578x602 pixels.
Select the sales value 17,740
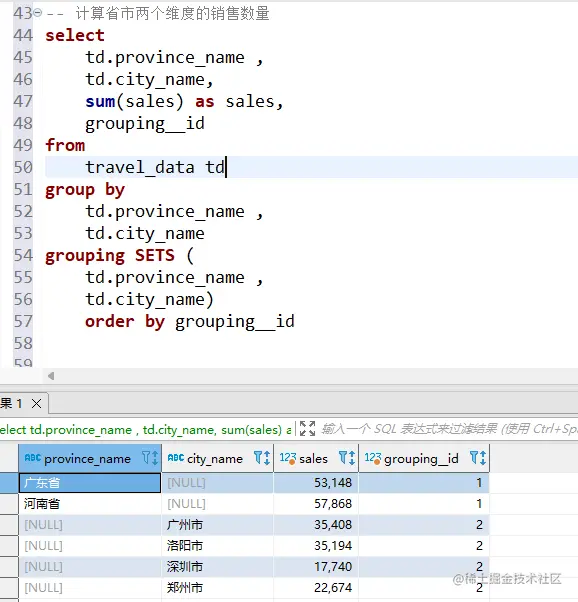(316, 567)
